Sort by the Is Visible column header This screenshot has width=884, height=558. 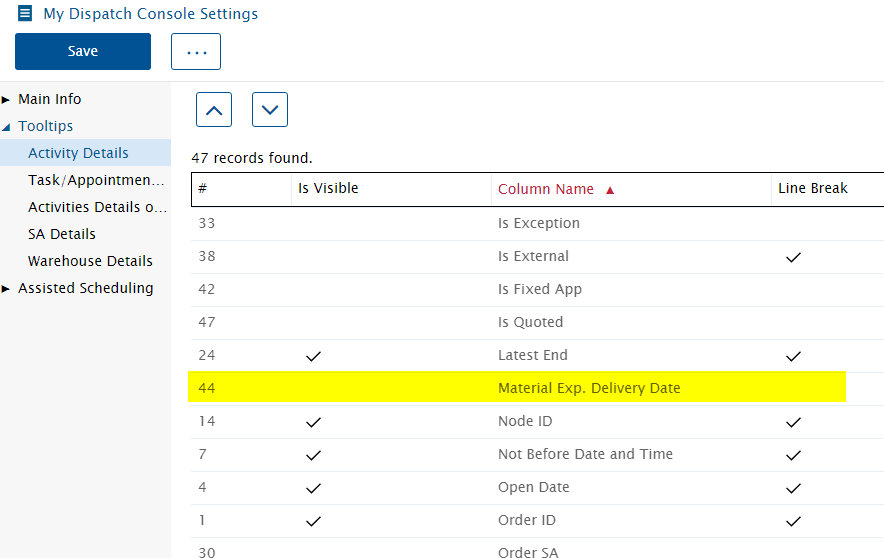tap(328, 188)
